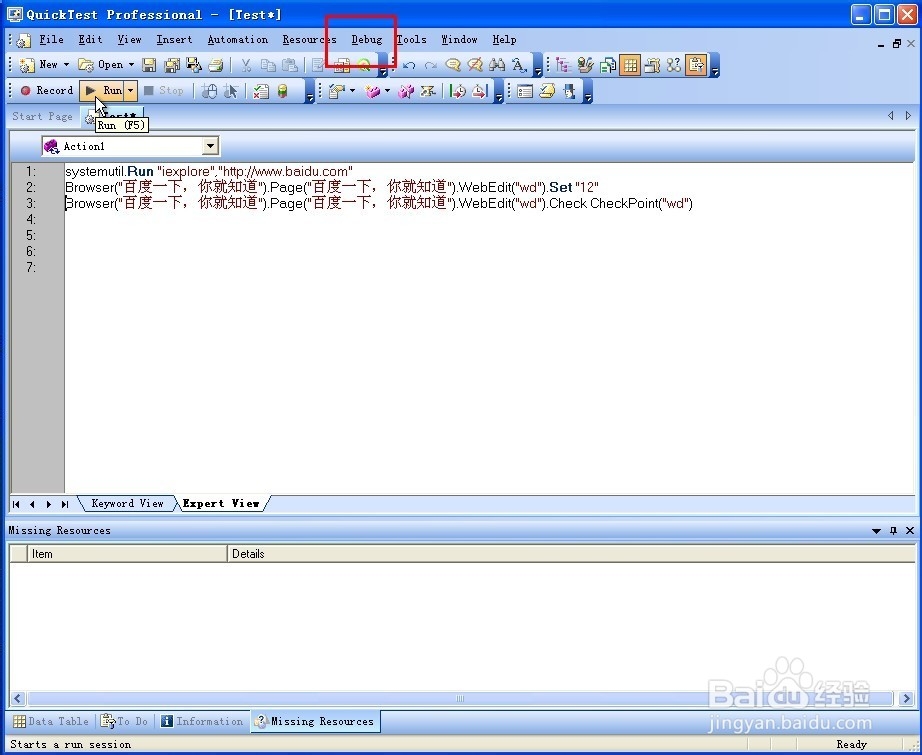This screenshot has width=922, height=755.
Task: Toggle the Data Table grid toolbar button
Action: (630, 65)
